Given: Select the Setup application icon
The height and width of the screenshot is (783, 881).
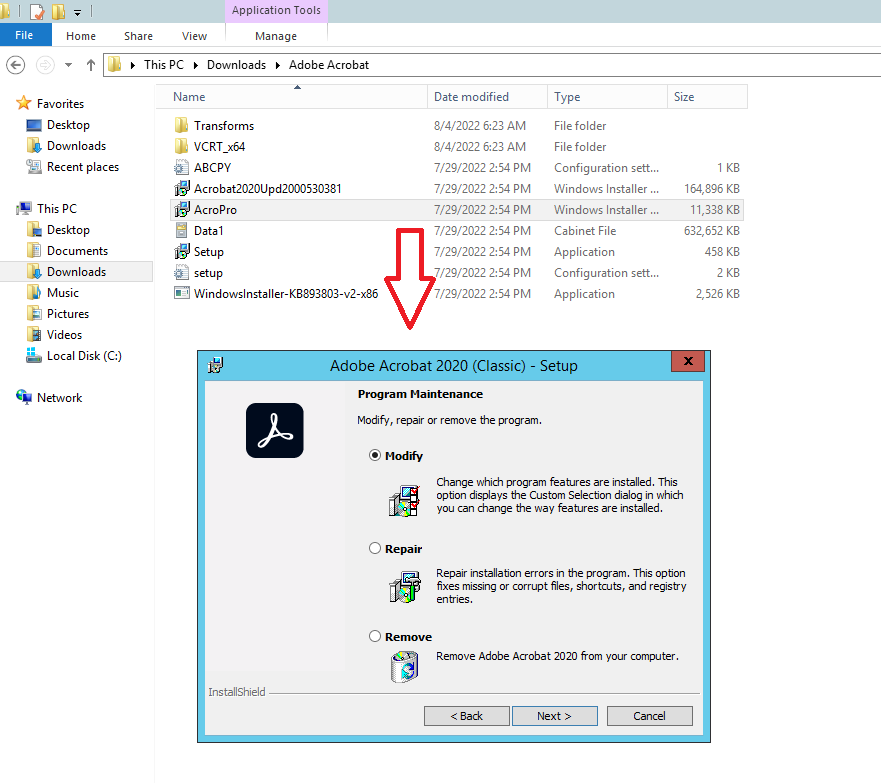Looking at the screenshot, I should 181,251.
